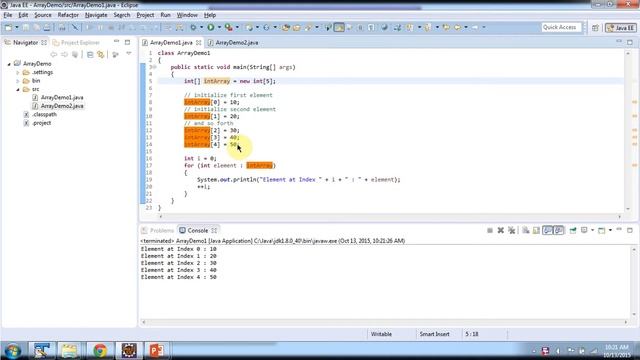Screen dimensions: 640x360
Task: Click the Windows Start orb
Action: [13, 351]
